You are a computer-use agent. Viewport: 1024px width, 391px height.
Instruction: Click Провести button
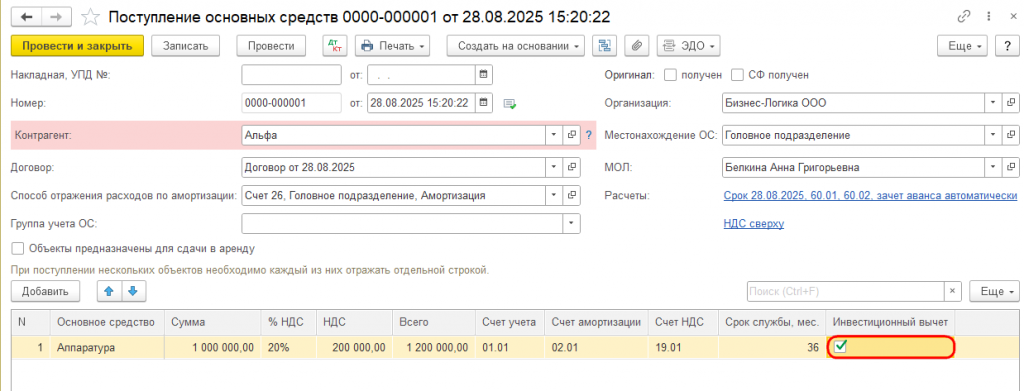(271, 46)
